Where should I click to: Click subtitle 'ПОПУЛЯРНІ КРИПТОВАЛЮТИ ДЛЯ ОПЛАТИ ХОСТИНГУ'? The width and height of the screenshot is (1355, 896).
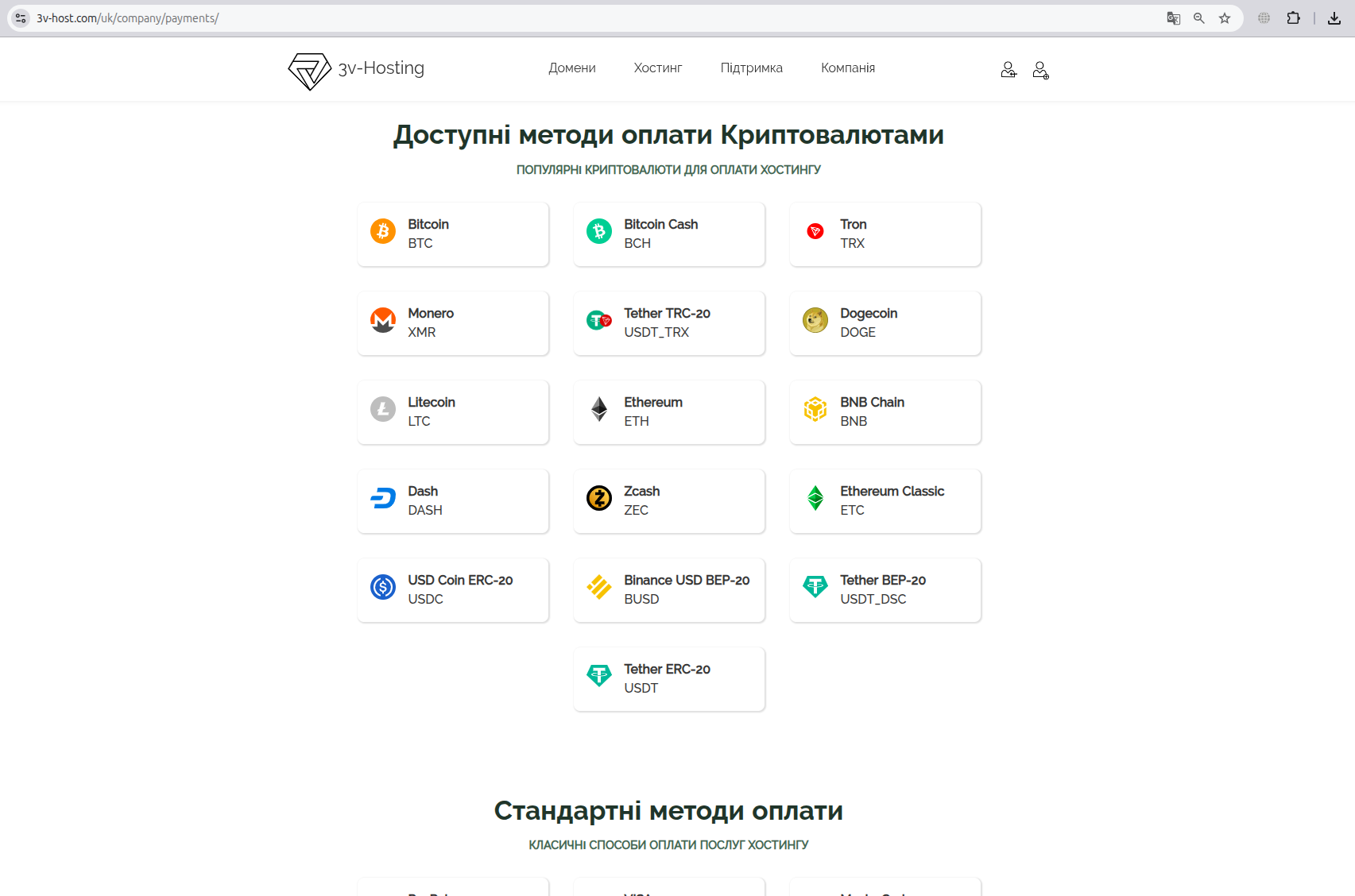668,170
